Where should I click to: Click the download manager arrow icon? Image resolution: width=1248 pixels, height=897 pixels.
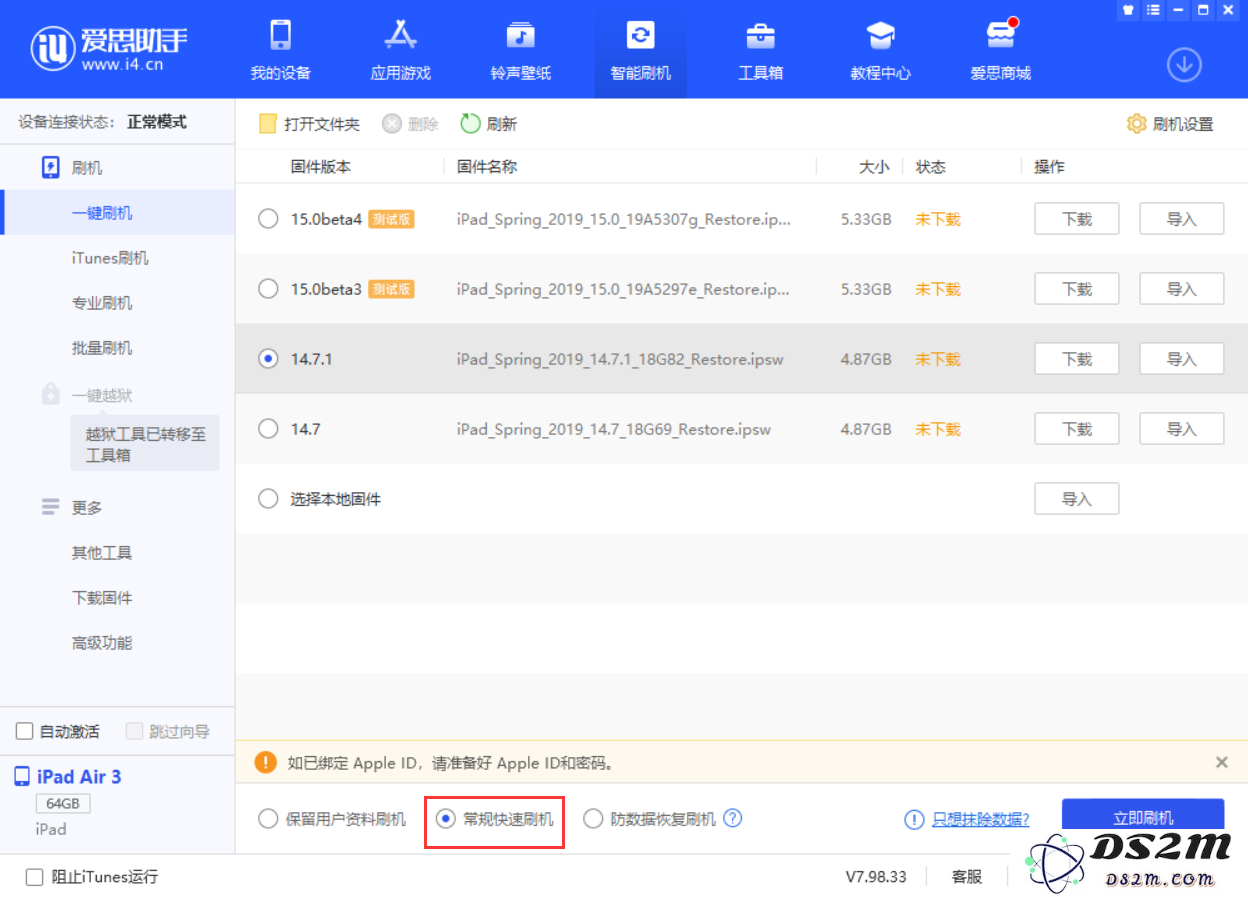coord(1184,65)
